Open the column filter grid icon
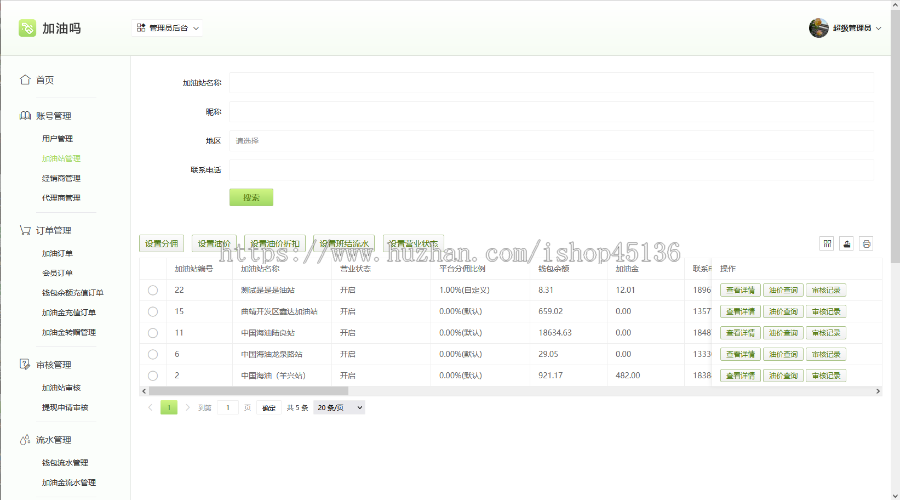 [x=827, y=243]
